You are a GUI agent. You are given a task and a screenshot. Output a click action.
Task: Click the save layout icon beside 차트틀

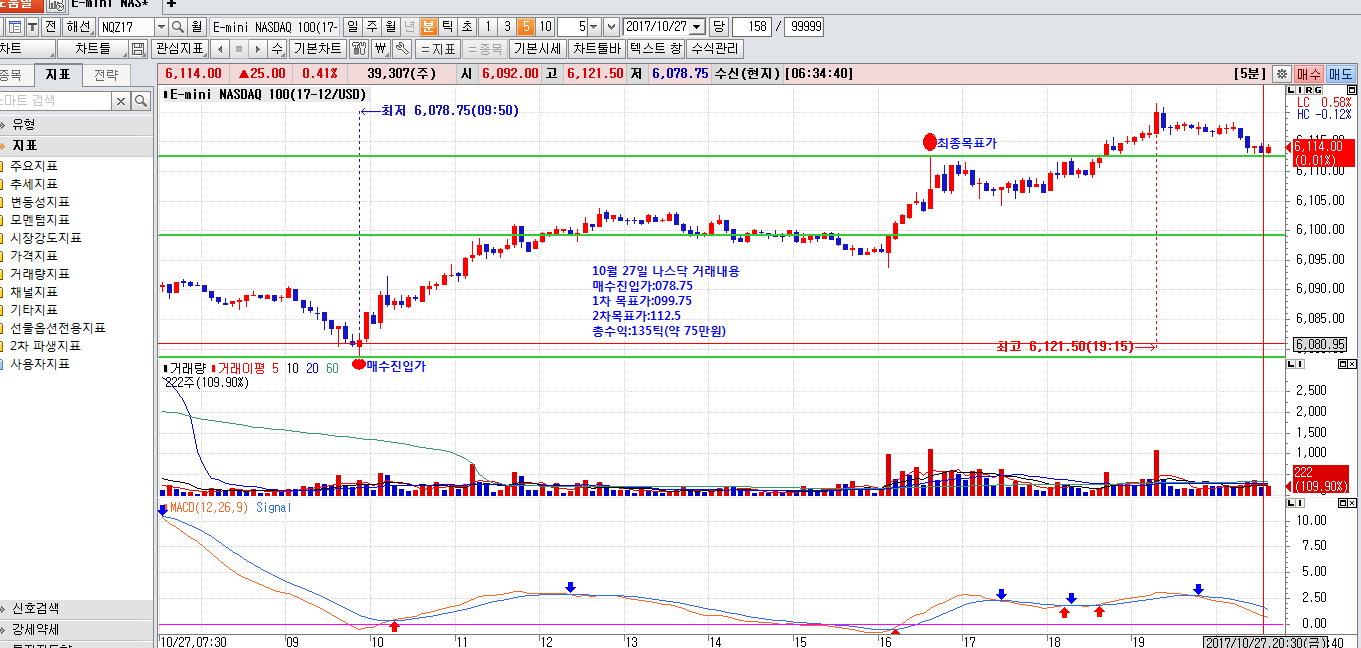[x=138, y=48]
